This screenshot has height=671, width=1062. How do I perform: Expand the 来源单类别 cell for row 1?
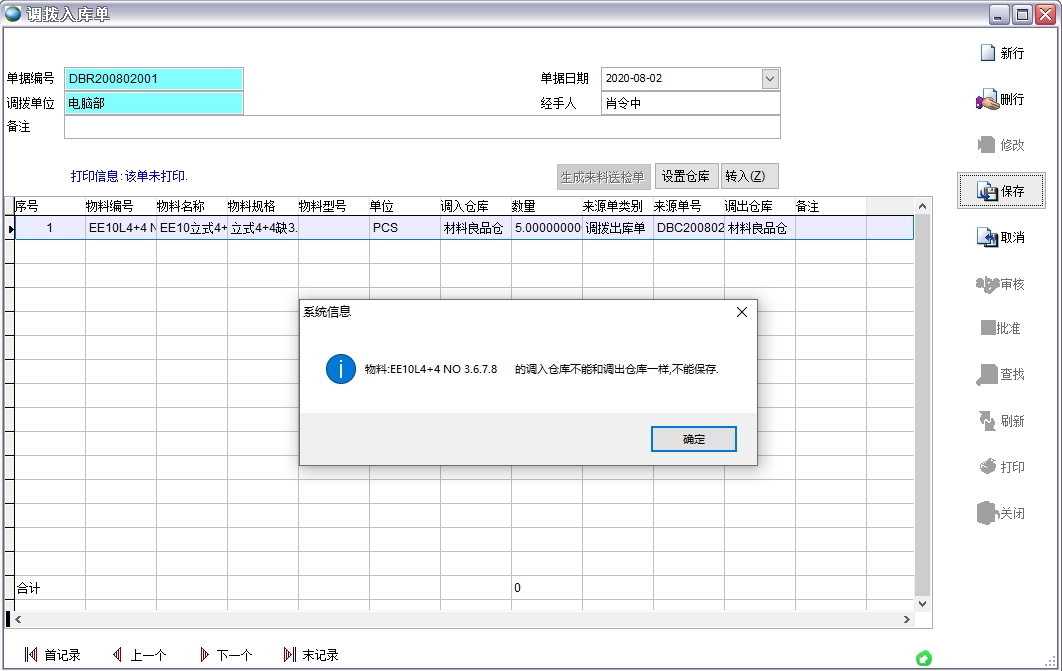click(x=614, y=228)
